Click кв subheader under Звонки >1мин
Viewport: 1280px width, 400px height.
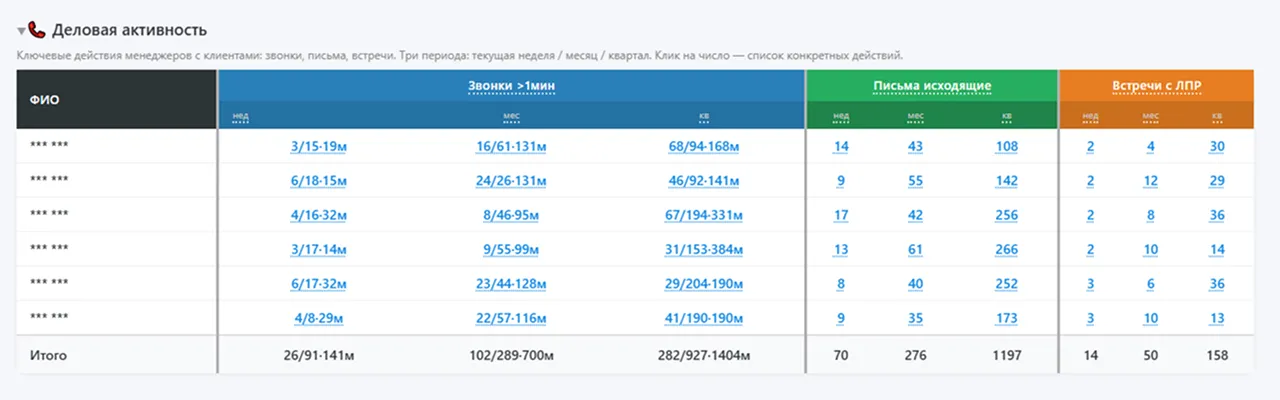[x=705, y=116]
